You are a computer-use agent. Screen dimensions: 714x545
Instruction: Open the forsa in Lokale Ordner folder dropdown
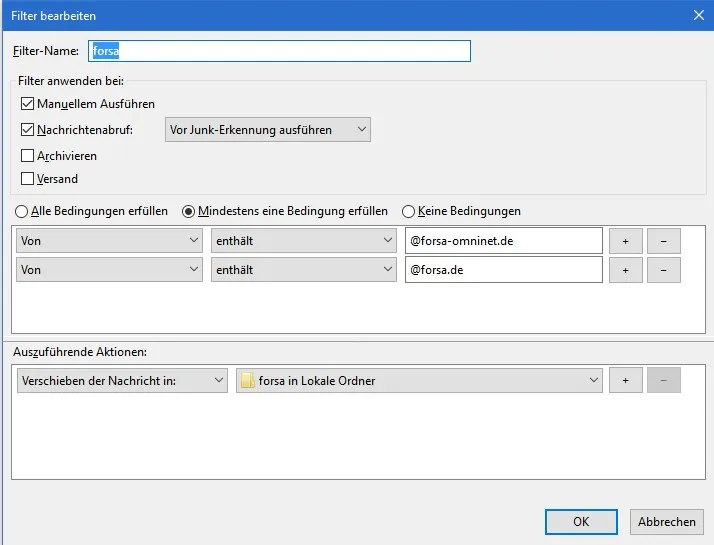(x=419, y=380)
